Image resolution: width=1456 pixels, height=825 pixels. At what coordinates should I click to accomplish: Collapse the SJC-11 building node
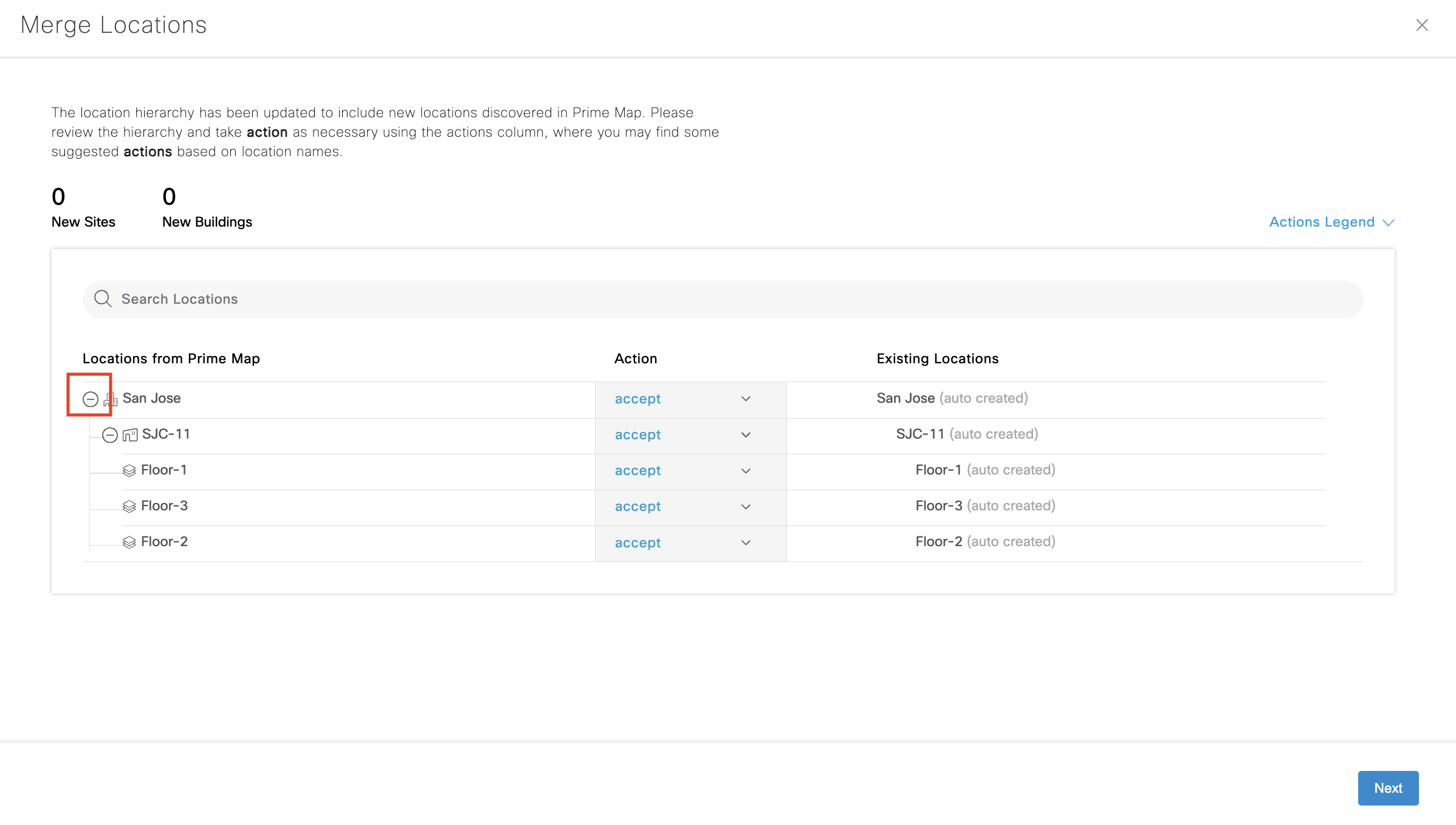click(x=109, y=435)
